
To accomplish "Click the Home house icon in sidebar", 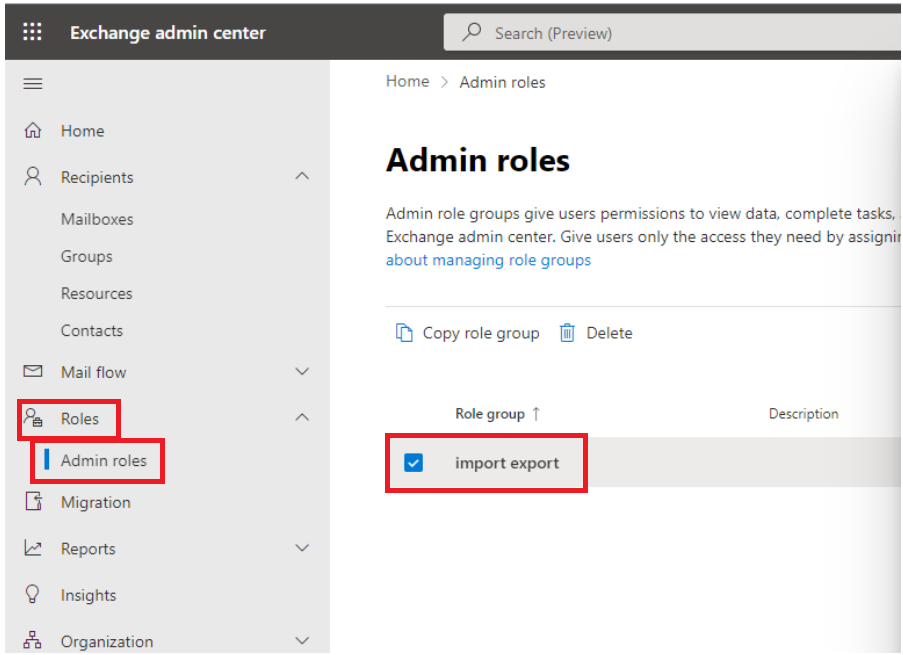I will click(33, 130).
